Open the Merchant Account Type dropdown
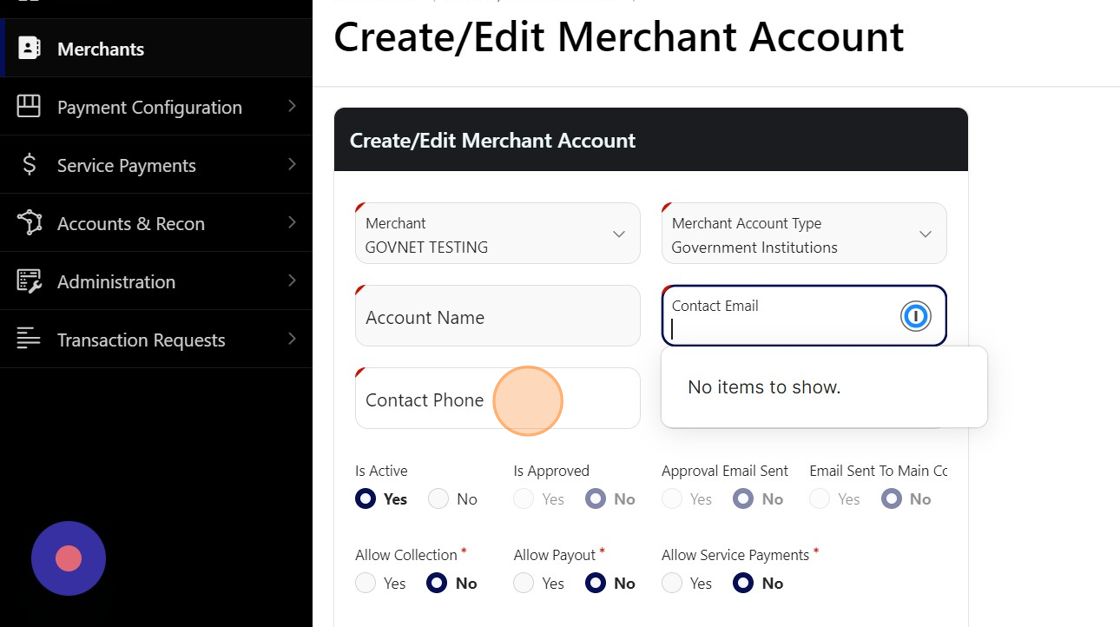This screenshot has height=627, width=1120. point(803,234)
